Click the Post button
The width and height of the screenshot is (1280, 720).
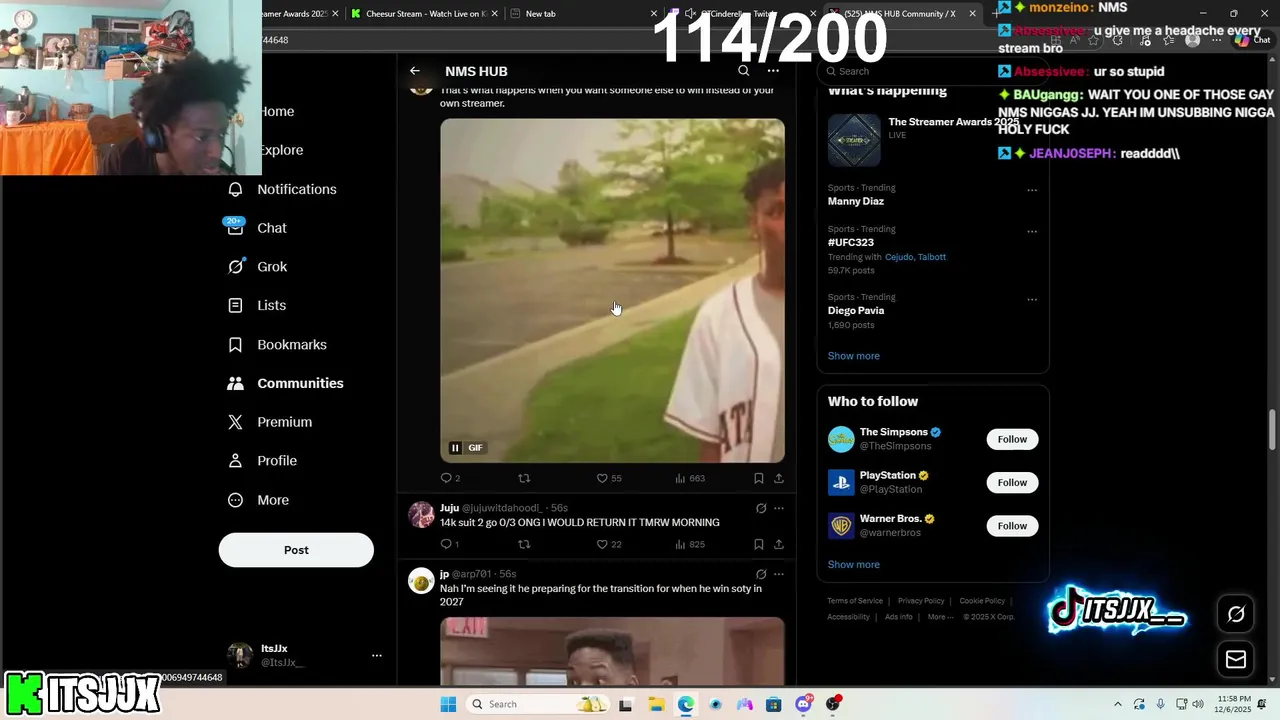[296, 550]
